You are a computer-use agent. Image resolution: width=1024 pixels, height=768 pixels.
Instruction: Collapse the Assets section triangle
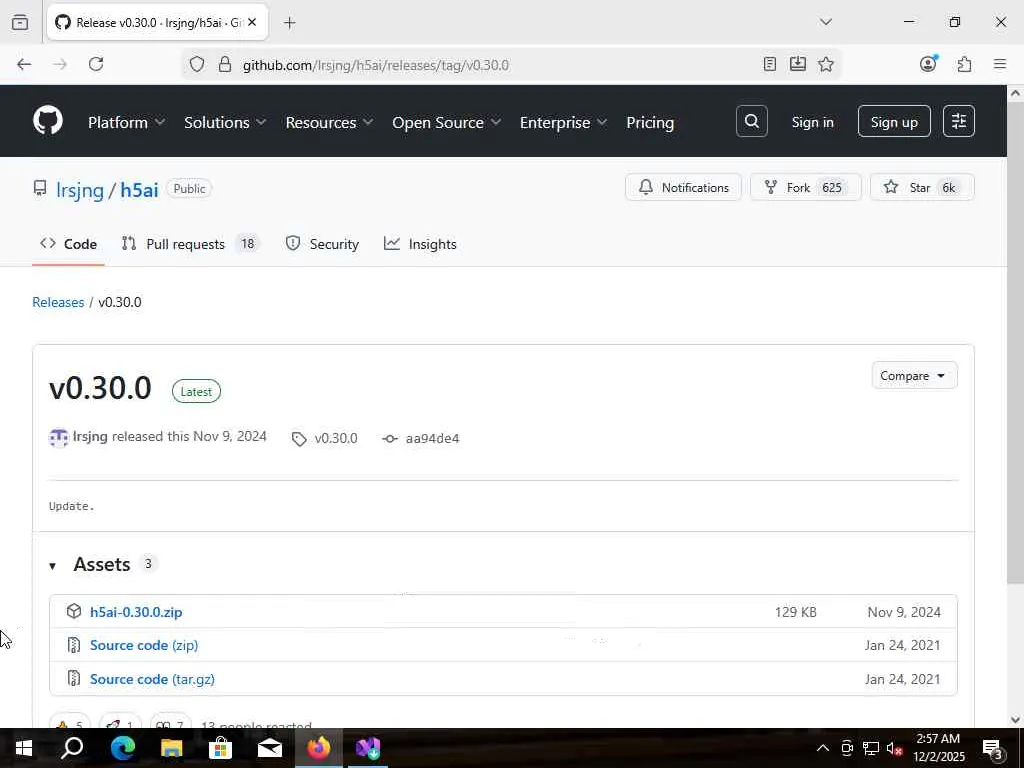click(52, 566)
